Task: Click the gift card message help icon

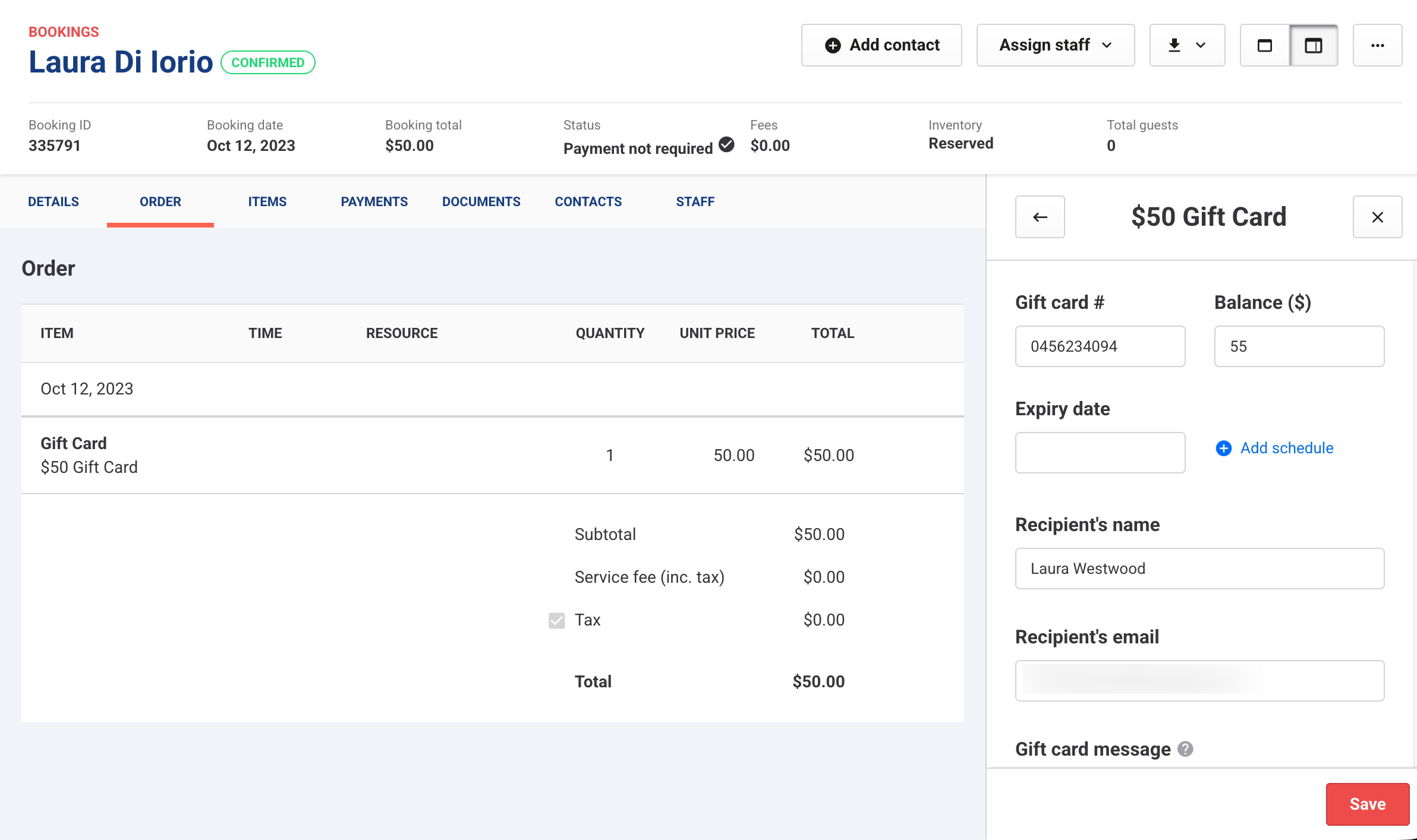Action: [x=1185, y=749]
